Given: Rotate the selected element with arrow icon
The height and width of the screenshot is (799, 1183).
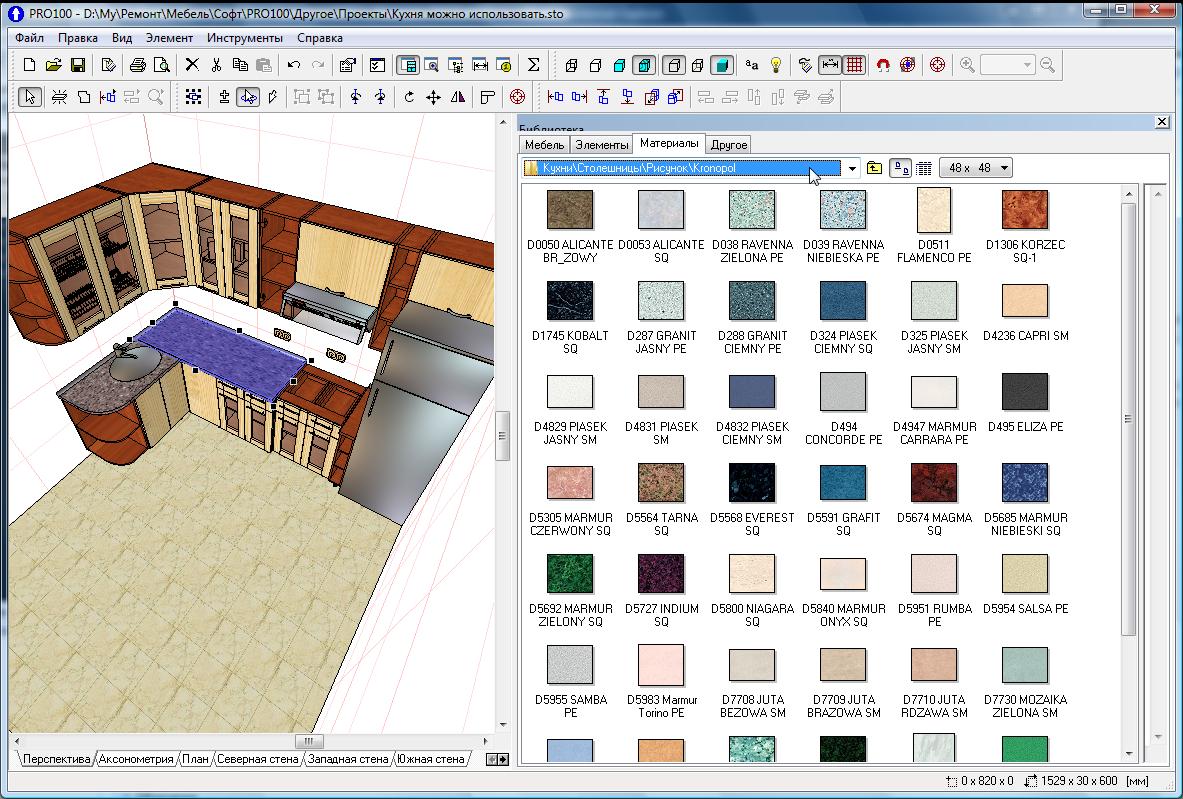Looking at the screenshot, I should click(x=409, y=97).
